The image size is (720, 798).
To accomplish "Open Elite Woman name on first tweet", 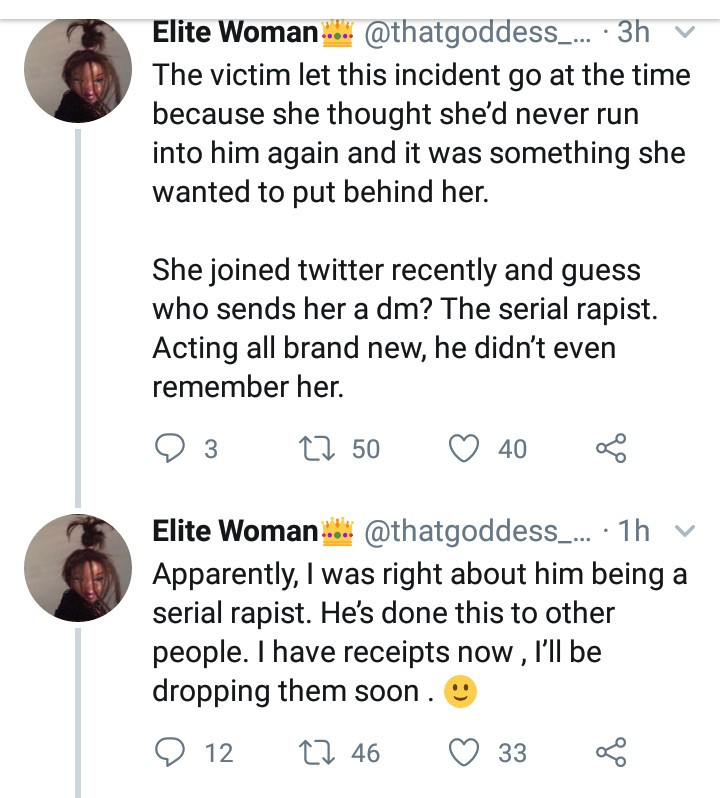I will [x=234, y=33].
